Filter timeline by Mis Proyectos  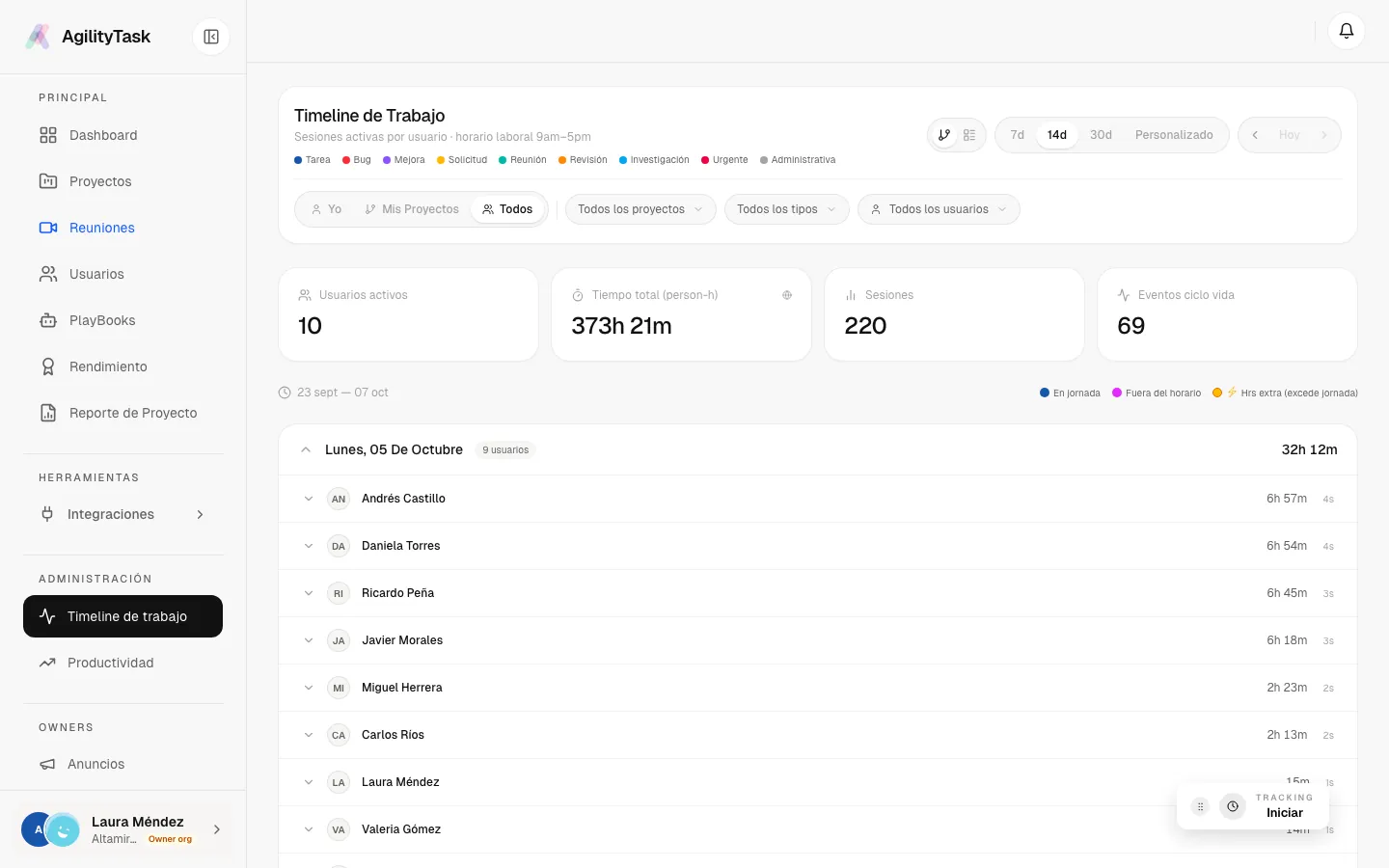412,209
